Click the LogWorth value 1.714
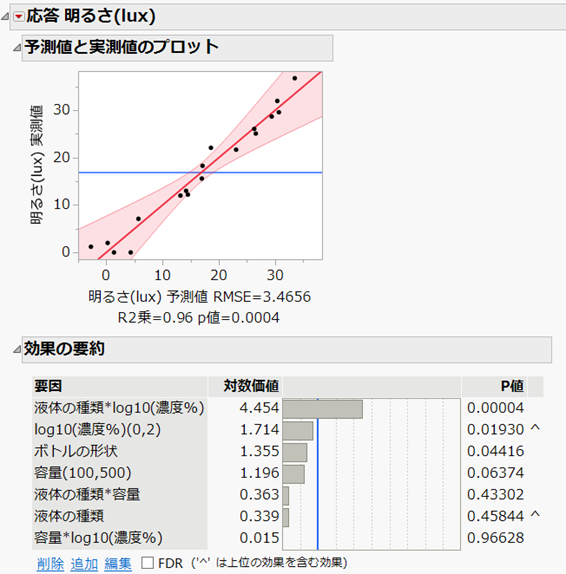This screenshot has width=566, height=574. pyautogui.click(x=259, y=429)
